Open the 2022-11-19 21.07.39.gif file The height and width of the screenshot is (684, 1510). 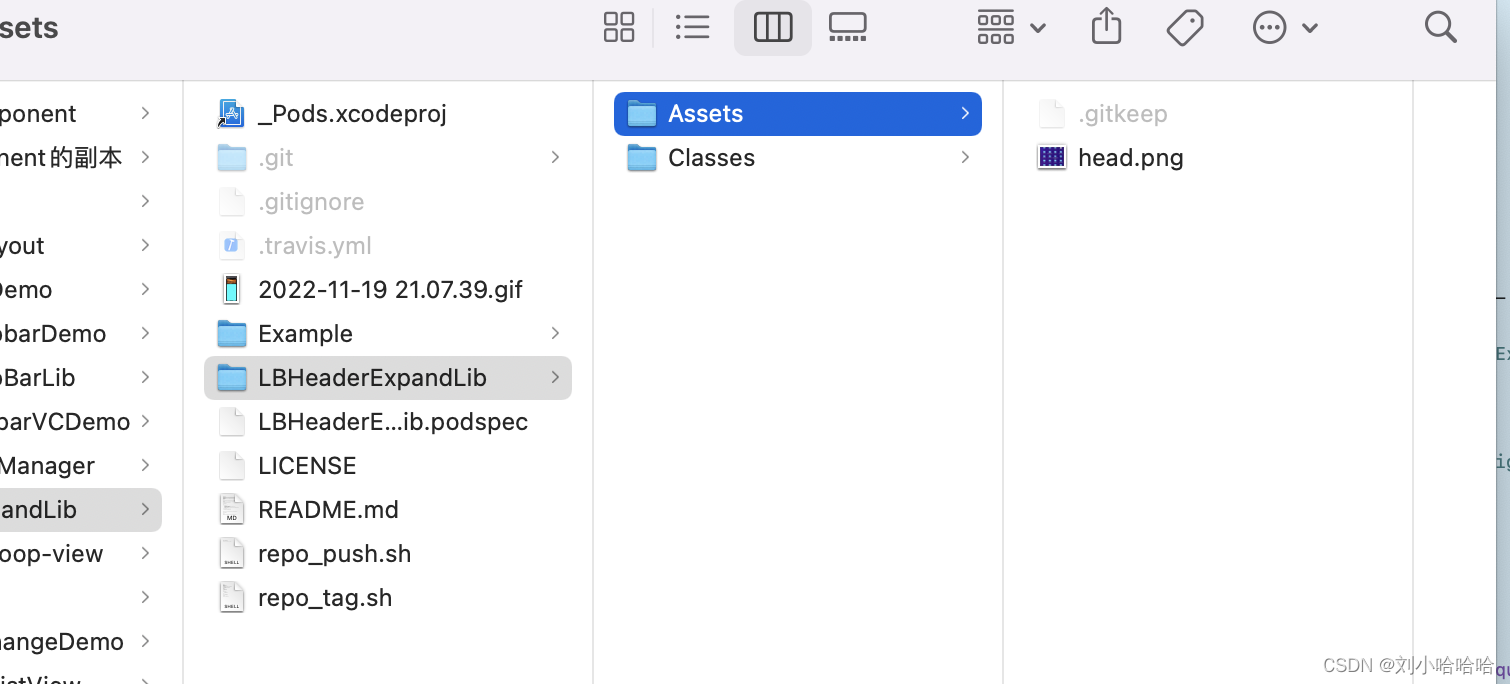click(390, 289)
